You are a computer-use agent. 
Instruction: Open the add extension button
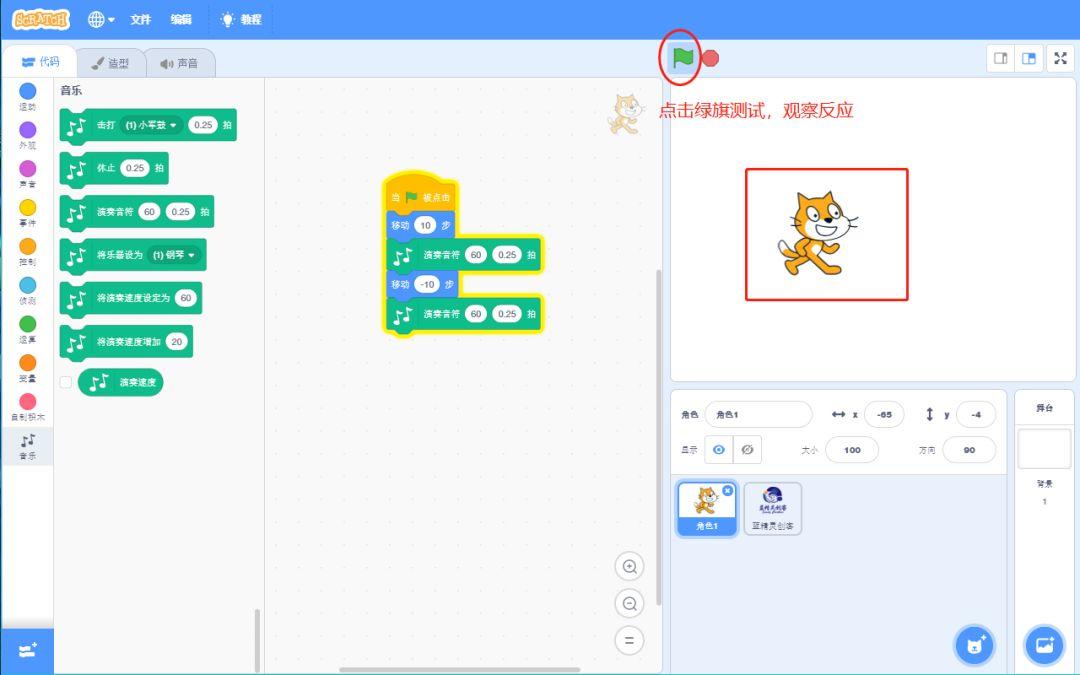(x=28, y=650)
